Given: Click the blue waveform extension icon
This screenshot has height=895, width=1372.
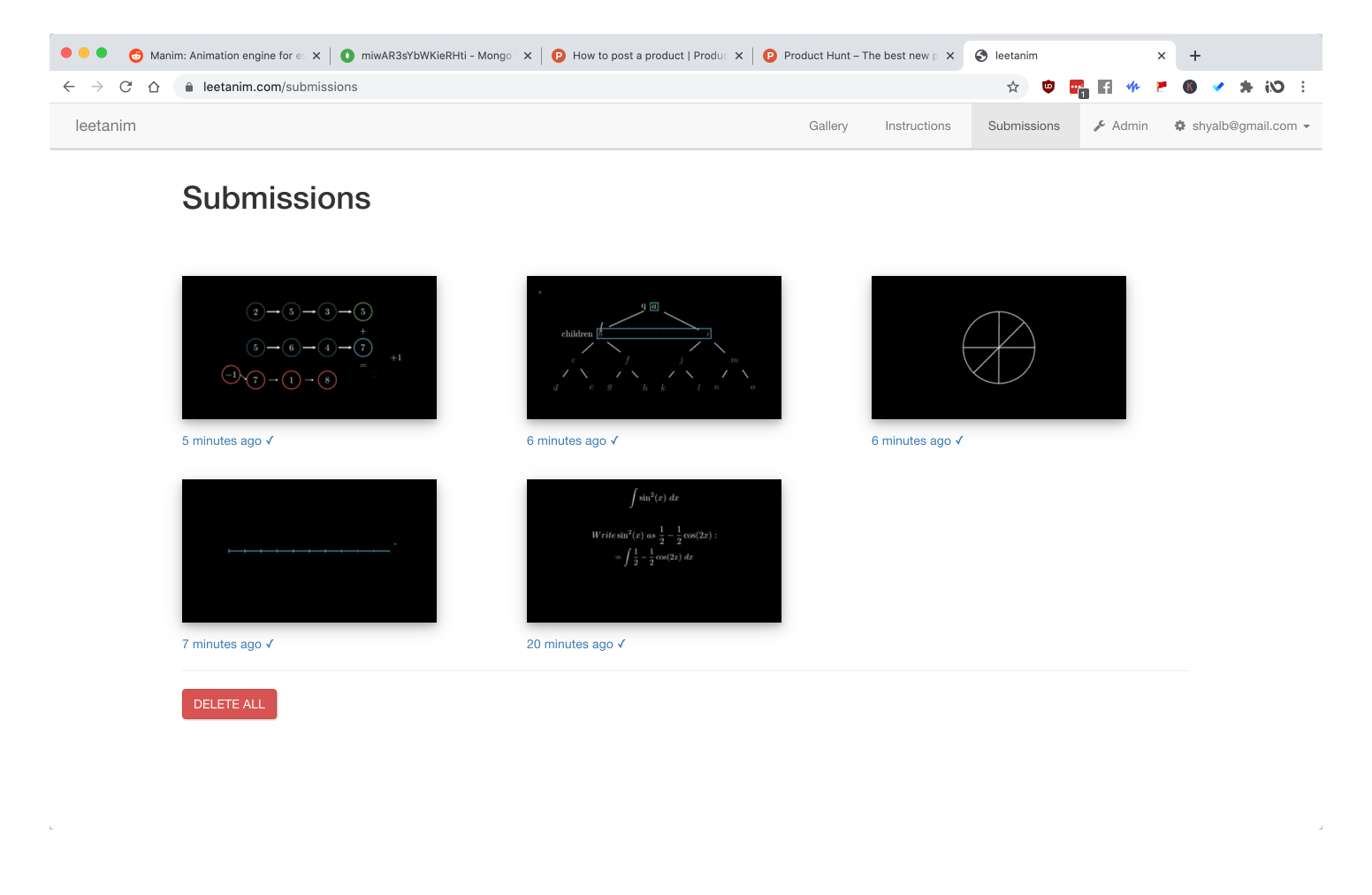Looking at the screenshot, I should point(1133,87).
